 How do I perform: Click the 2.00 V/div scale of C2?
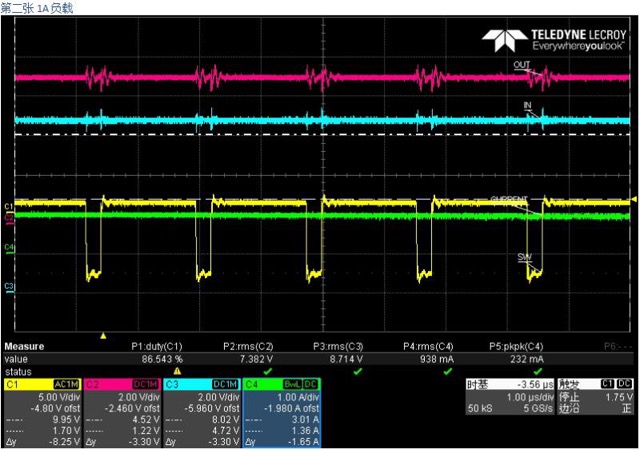[138, 397]
